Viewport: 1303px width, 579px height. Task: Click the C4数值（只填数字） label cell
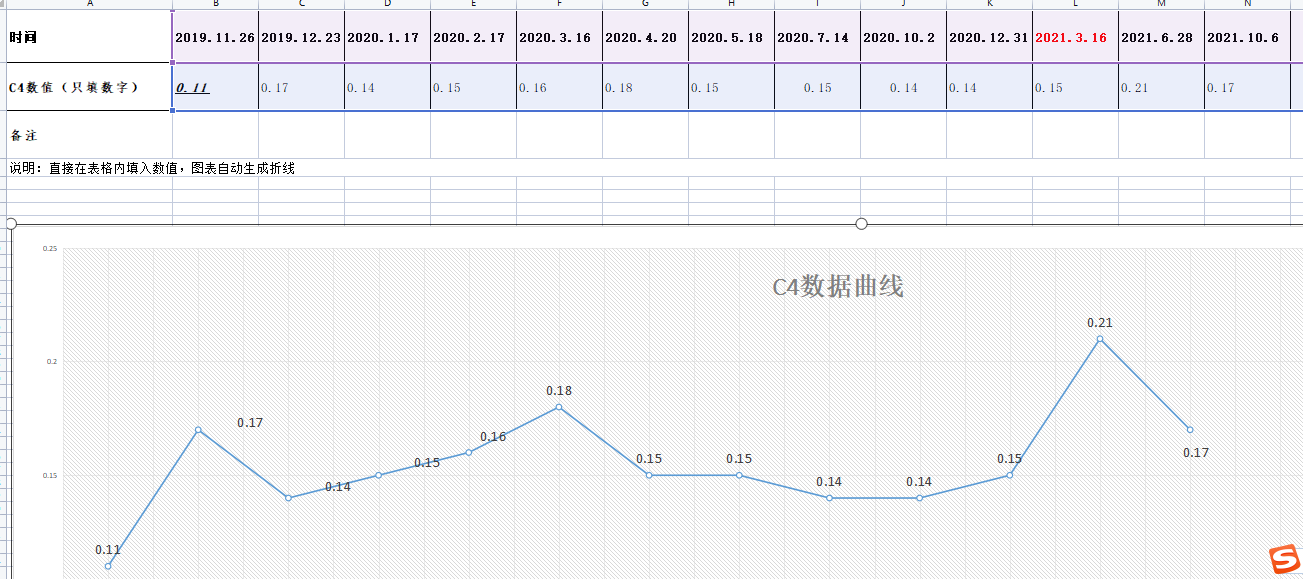click(86, 88)
